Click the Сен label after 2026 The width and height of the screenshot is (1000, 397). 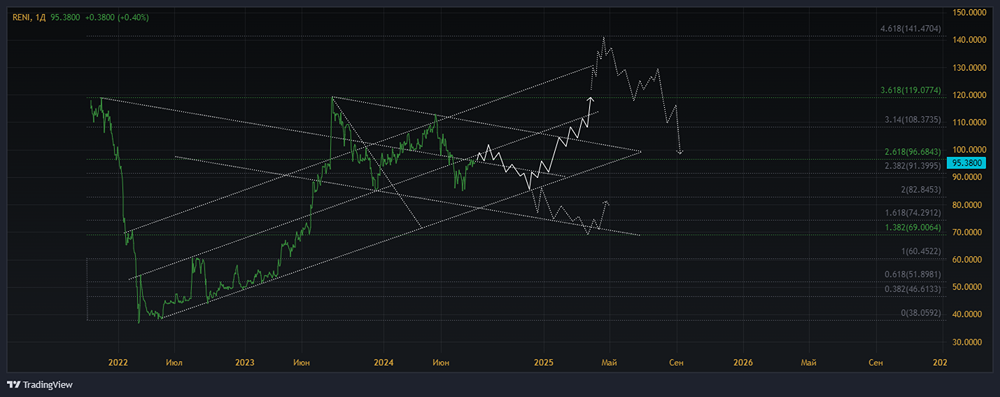(x=876, y=363)
